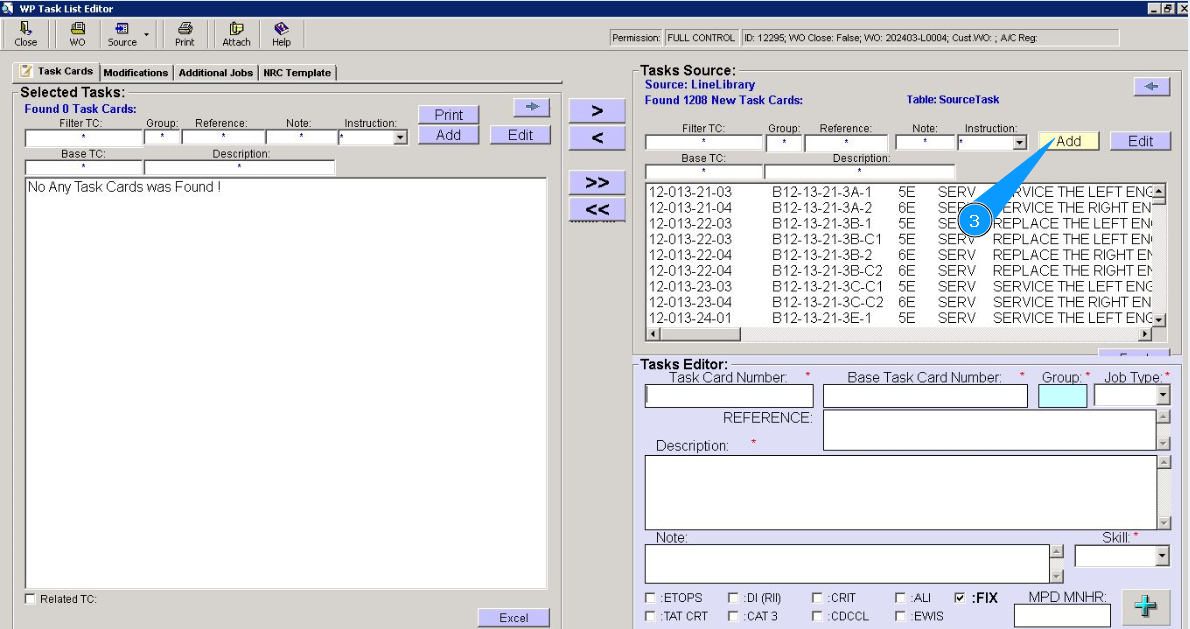Click the horizontal scrollbar of the source task list
1190x629 pixels.
point(900,334)
